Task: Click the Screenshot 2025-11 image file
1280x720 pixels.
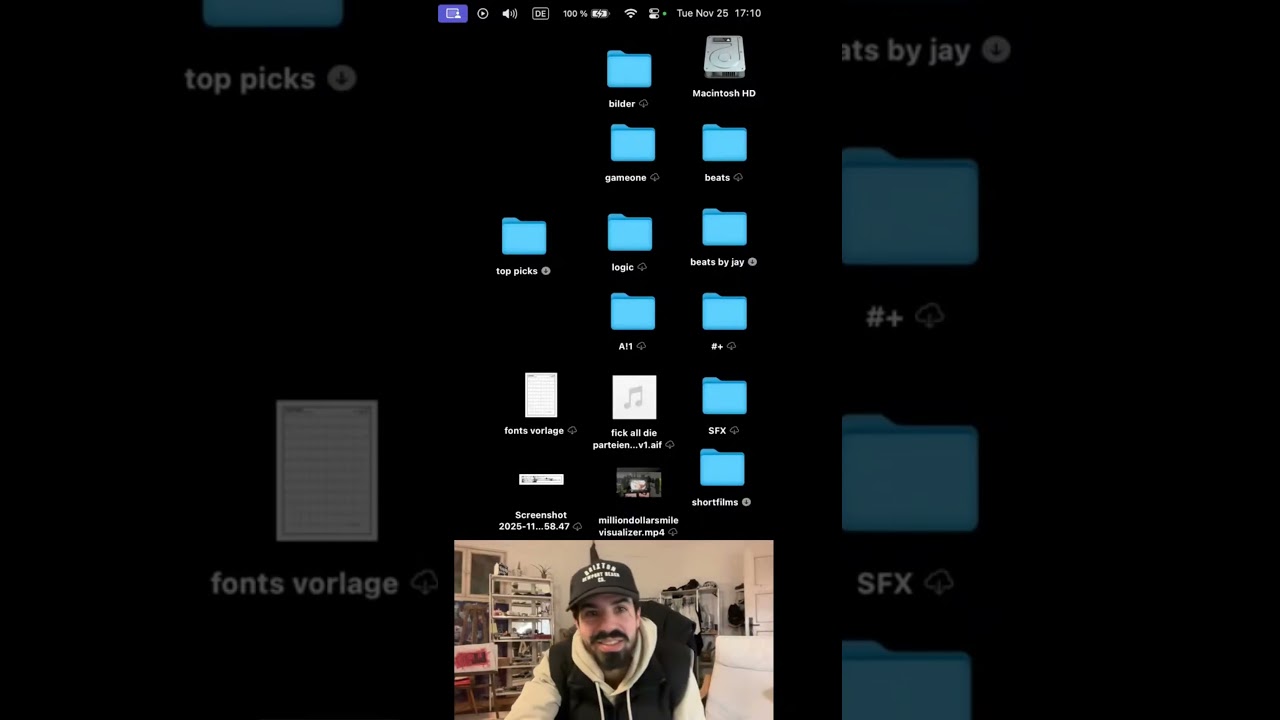Action: click(541, 480)
